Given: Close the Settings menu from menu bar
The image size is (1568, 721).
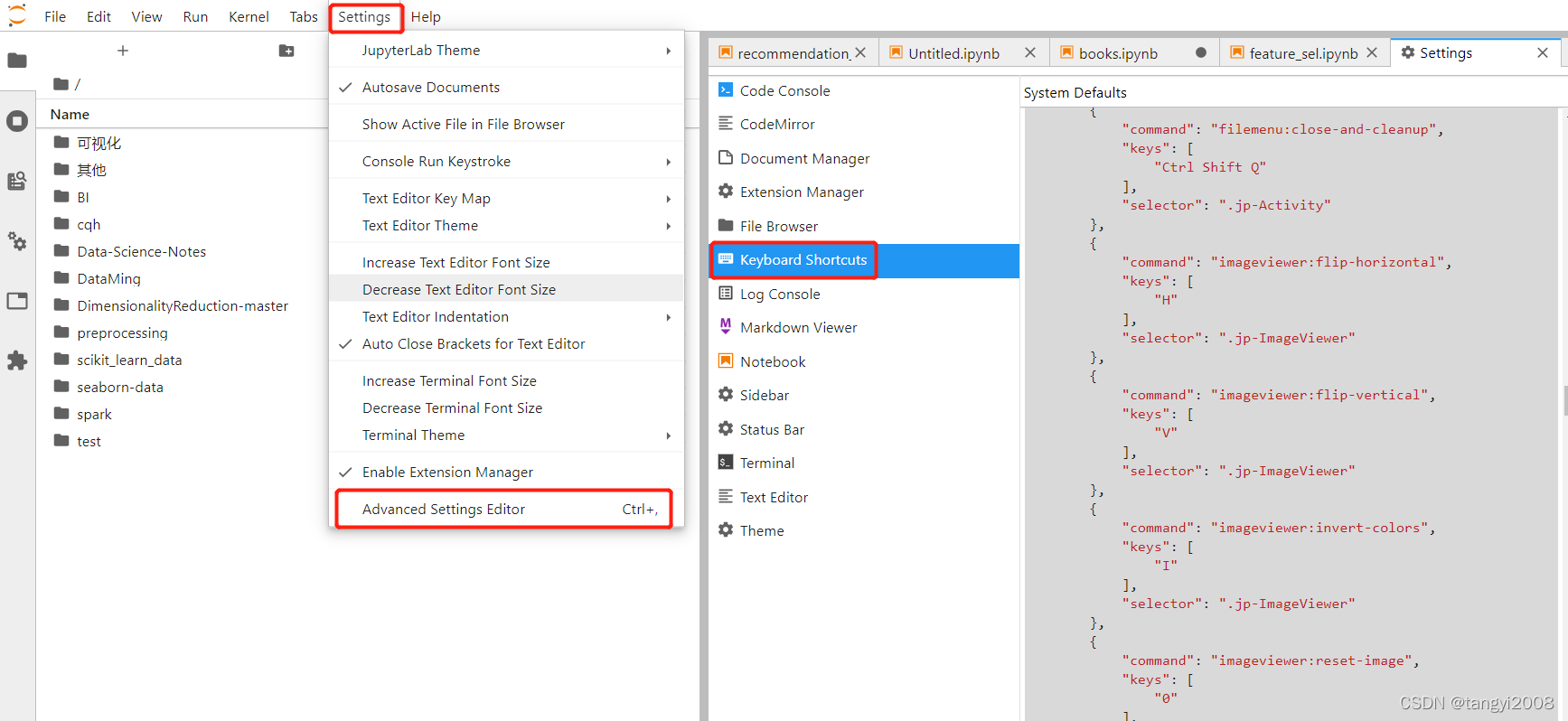Looking at the screenshot, I should 364,16.
